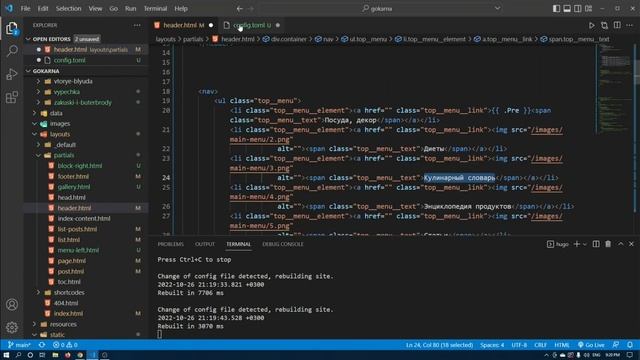Open Customize Layout icon
640x360 pixels.
[x=589, y=9]
